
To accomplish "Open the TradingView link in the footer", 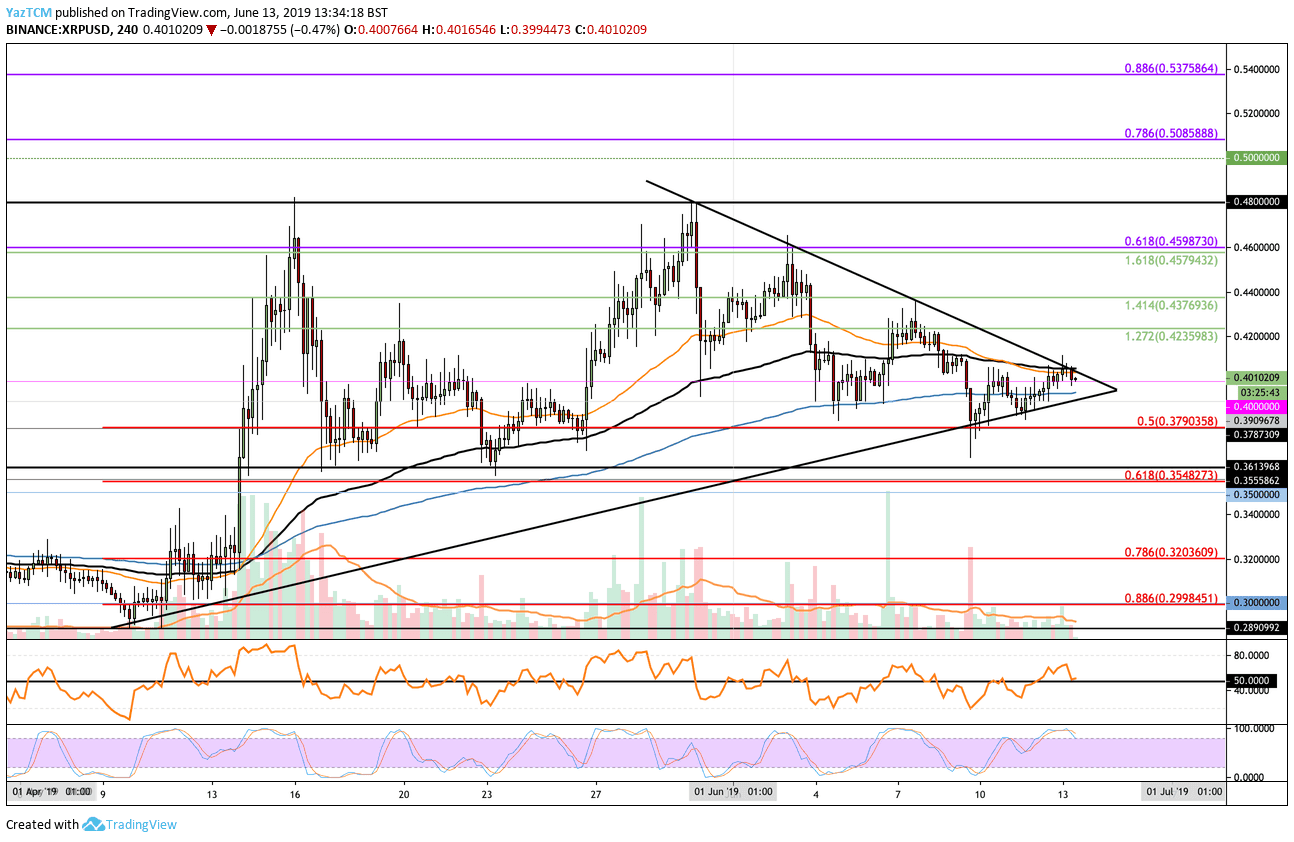I will (143, 825).
